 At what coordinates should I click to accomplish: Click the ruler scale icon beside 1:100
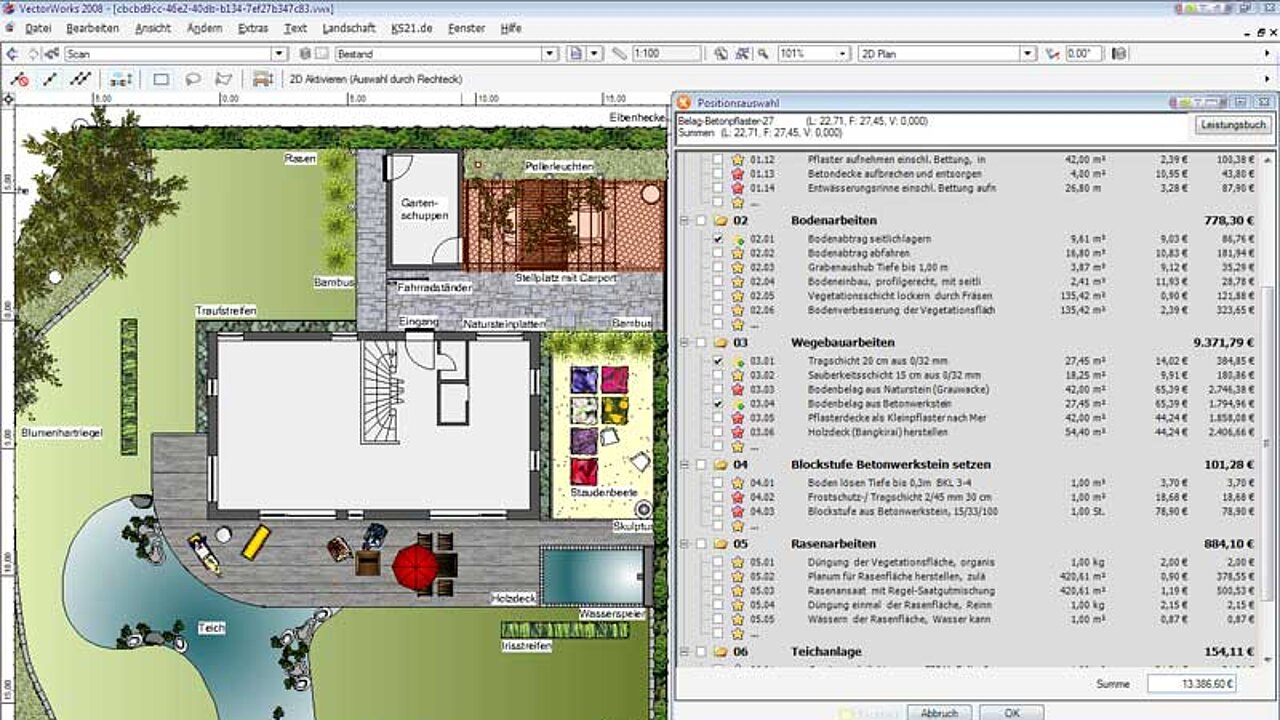(x=619, y=54)
